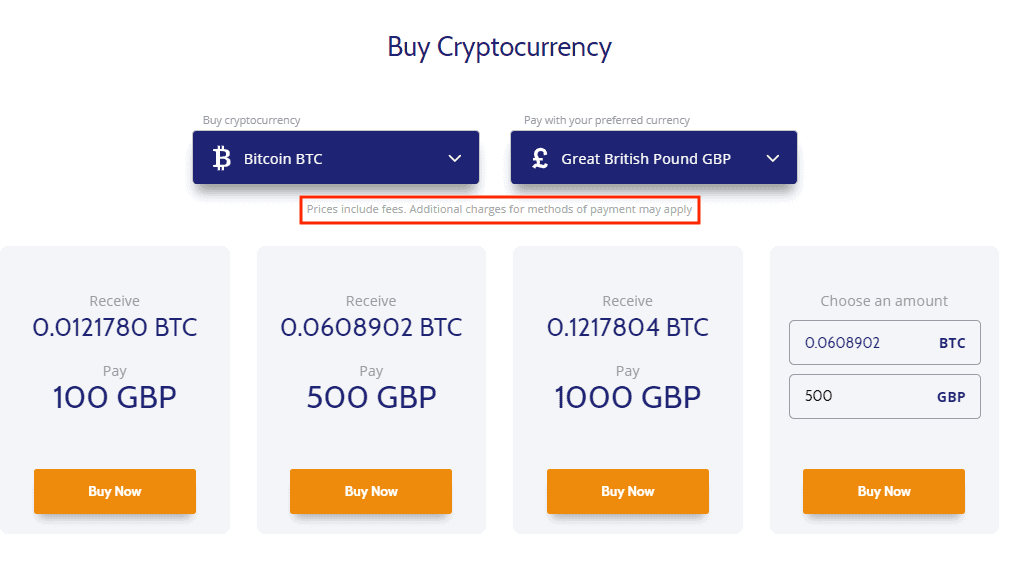Image resolution: width=1018 pixels, height=587 pixels.
Task: Open the Buy cryptocurrency selector
Action: [x=336, y=158]
